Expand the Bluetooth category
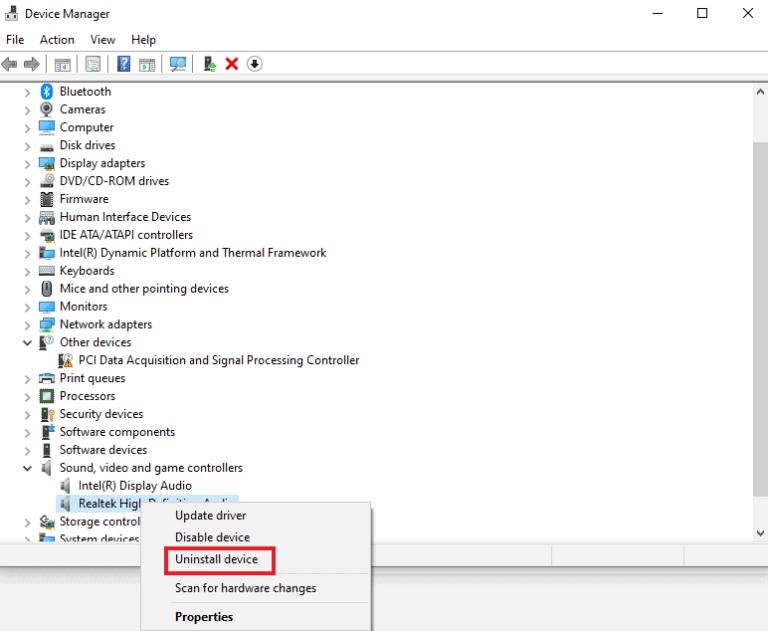Image resolution: width=768 pixels, height=631 pixels. click(27, 92)
